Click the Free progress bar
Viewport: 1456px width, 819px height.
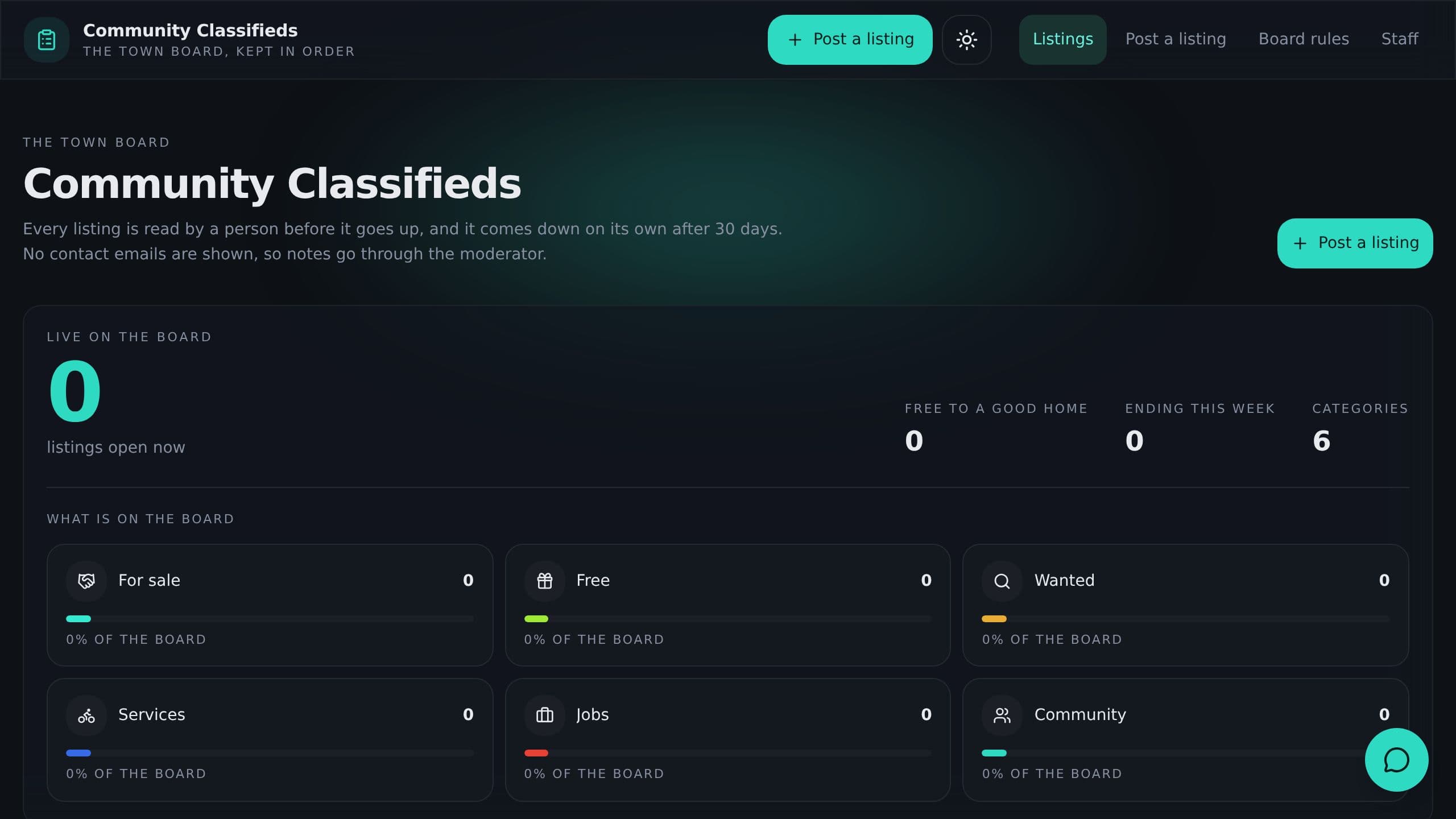tap(727, 619)
